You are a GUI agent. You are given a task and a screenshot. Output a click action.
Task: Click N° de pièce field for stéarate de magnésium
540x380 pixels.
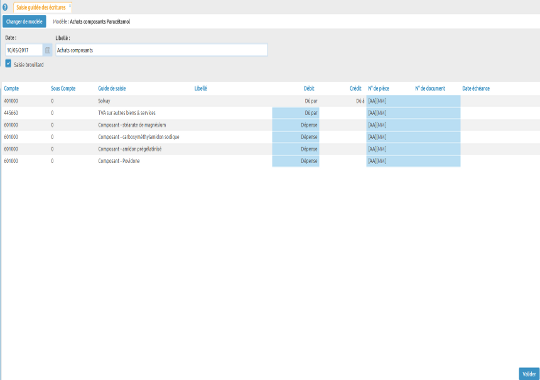click(x=390, y=125)
